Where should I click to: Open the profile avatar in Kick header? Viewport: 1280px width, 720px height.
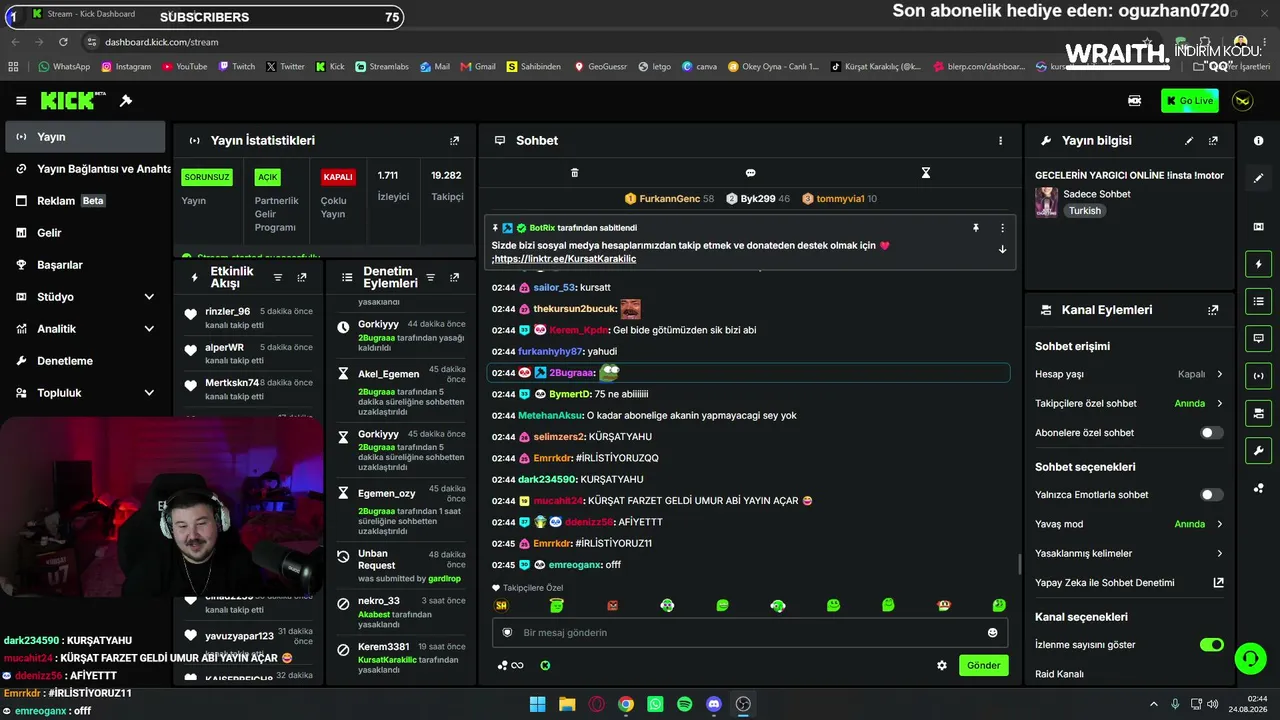pos(1242,101)
